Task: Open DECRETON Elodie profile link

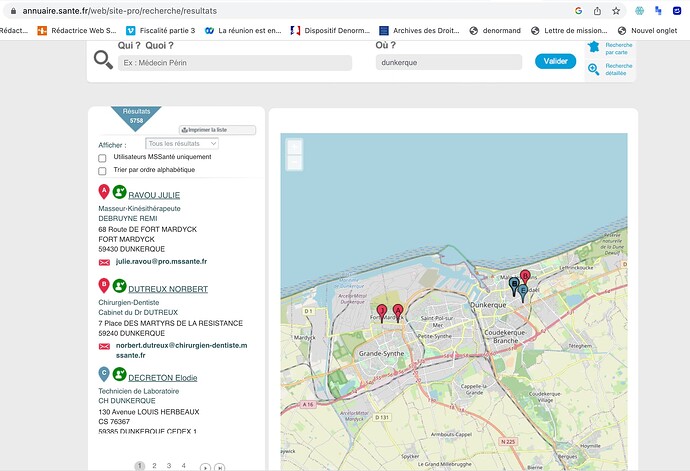Action: pyautogui.click(x=163, y=377)
